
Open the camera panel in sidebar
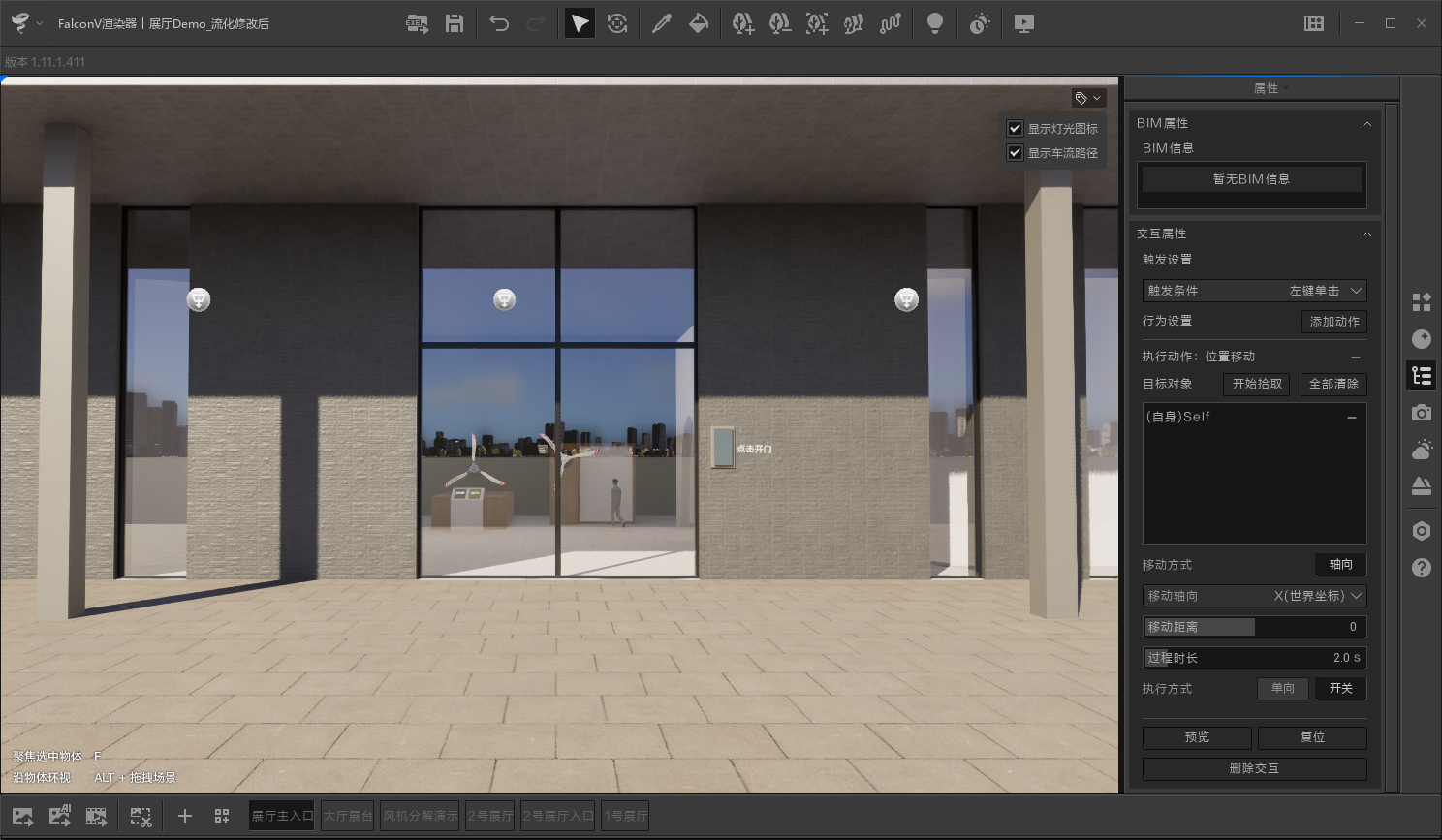tap(1421, 413)
